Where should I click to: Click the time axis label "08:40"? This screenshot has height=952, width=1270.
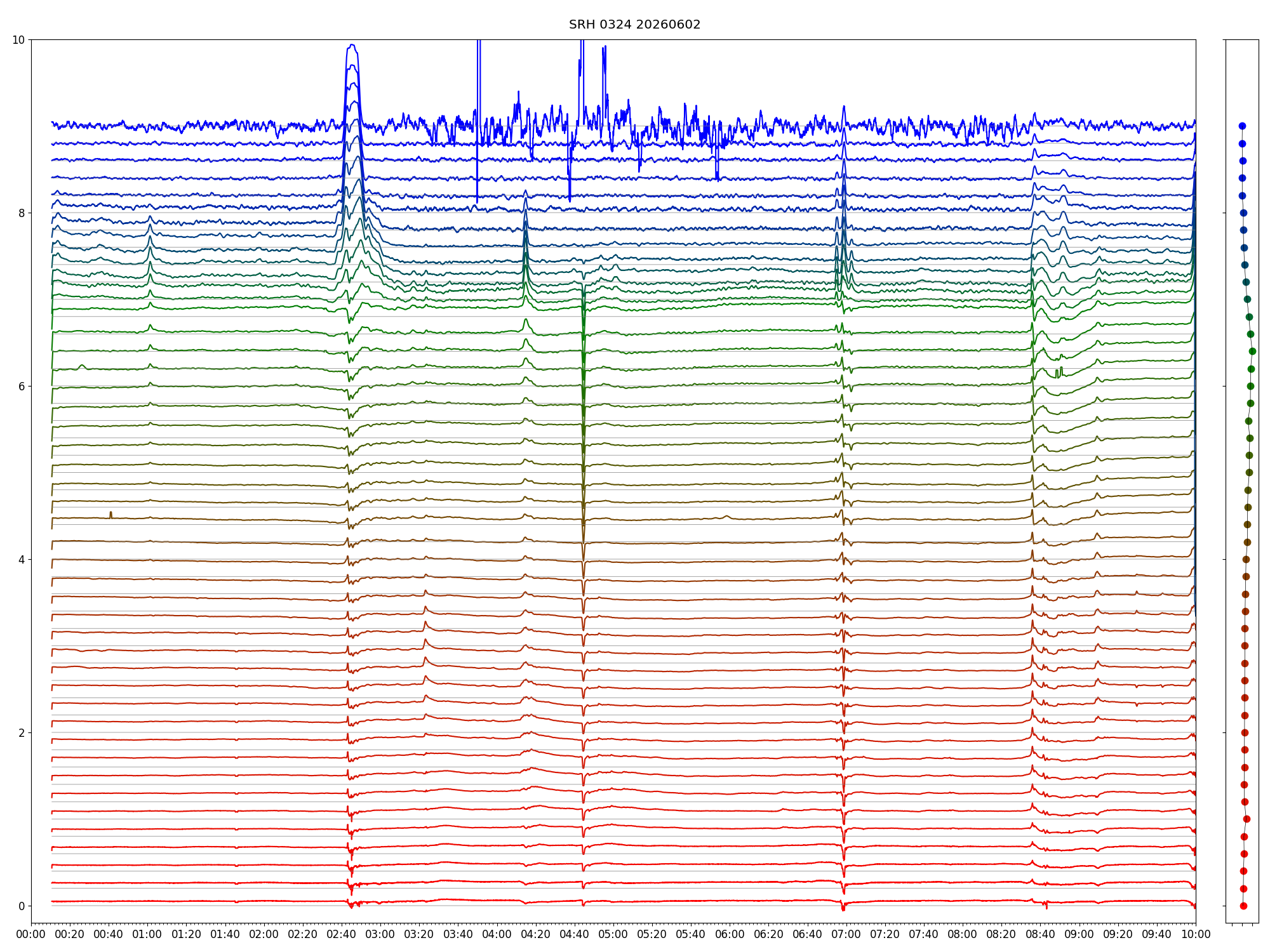click(x=1041, y=935)
